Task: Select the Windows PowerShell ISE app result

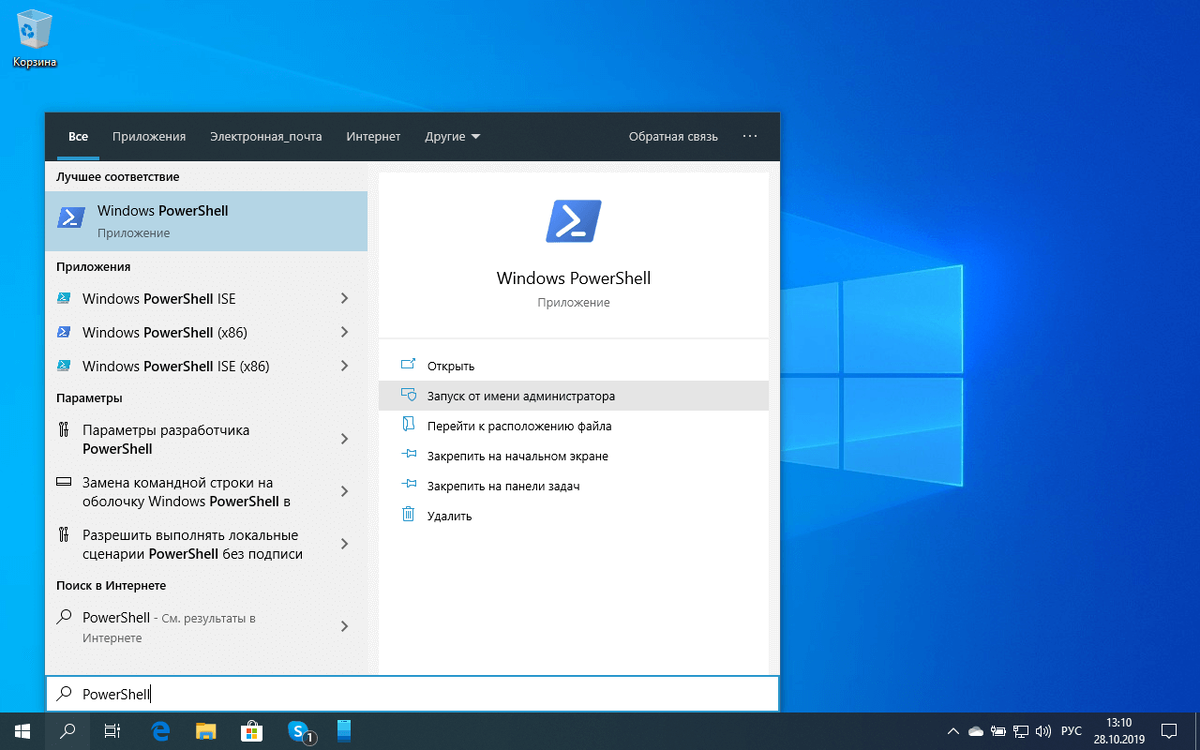Action: point(191,298)
